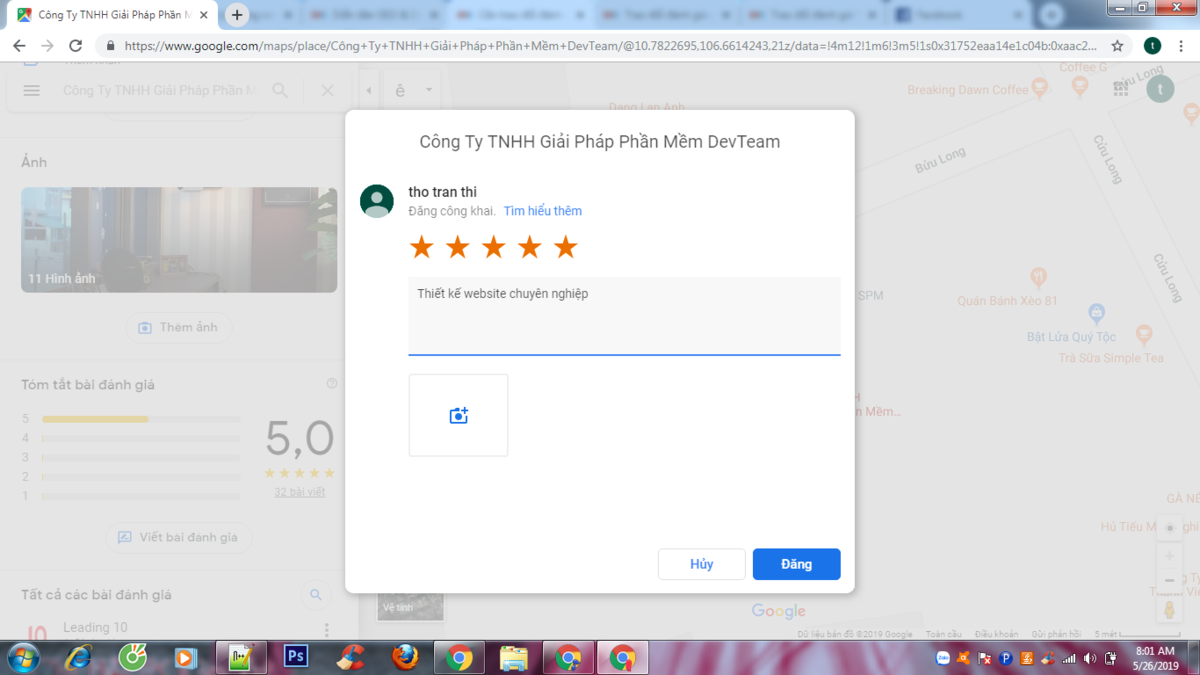Click Viết bài đánh giá button
Screen dimensions: 1200x675
click(179, 537)
